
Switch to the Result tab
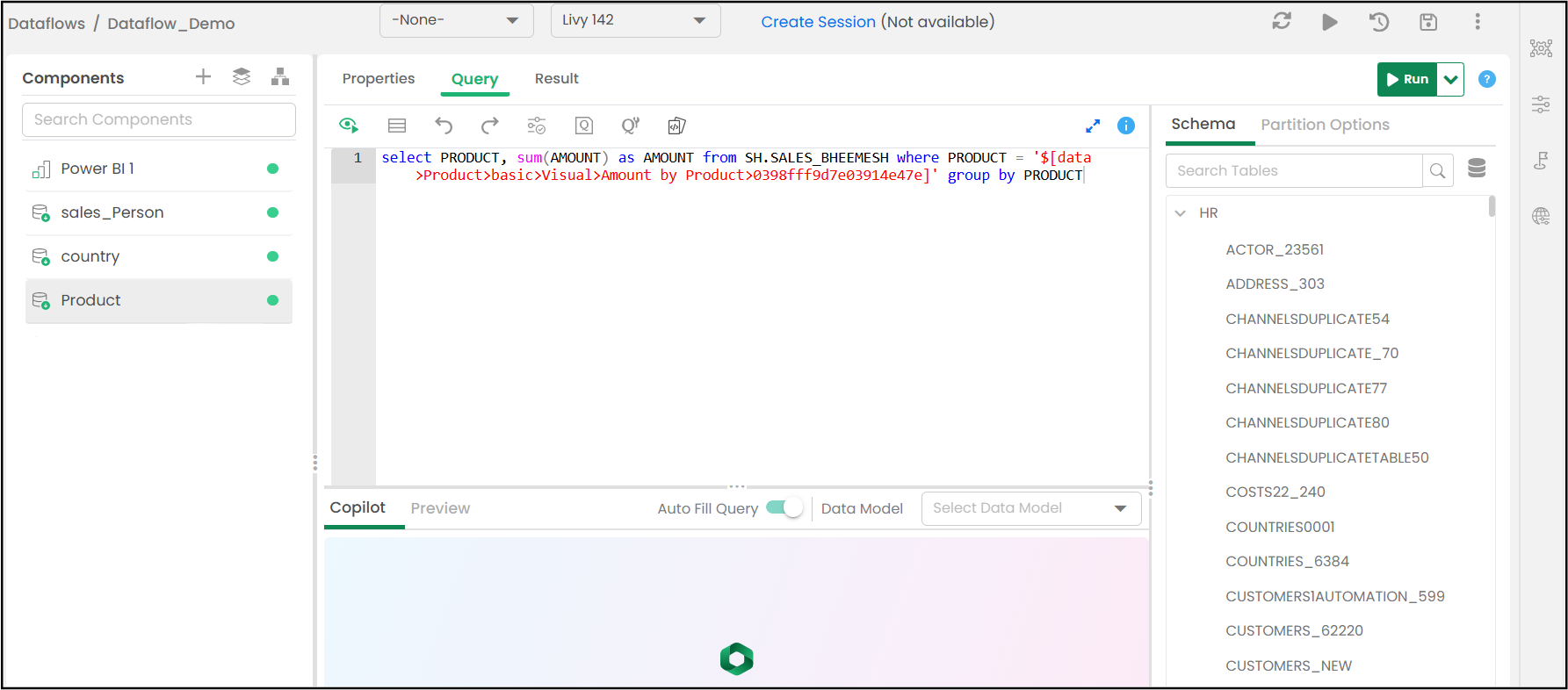point(556,78)
